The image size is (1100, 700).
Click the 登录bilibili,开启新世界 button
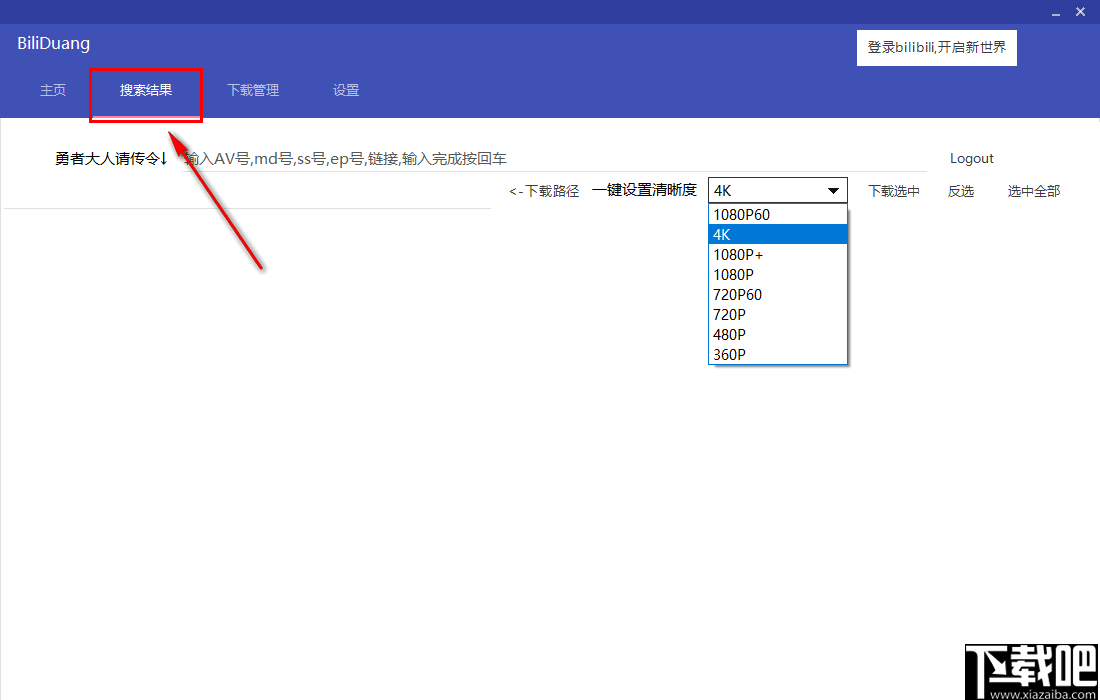coord(936,47)
